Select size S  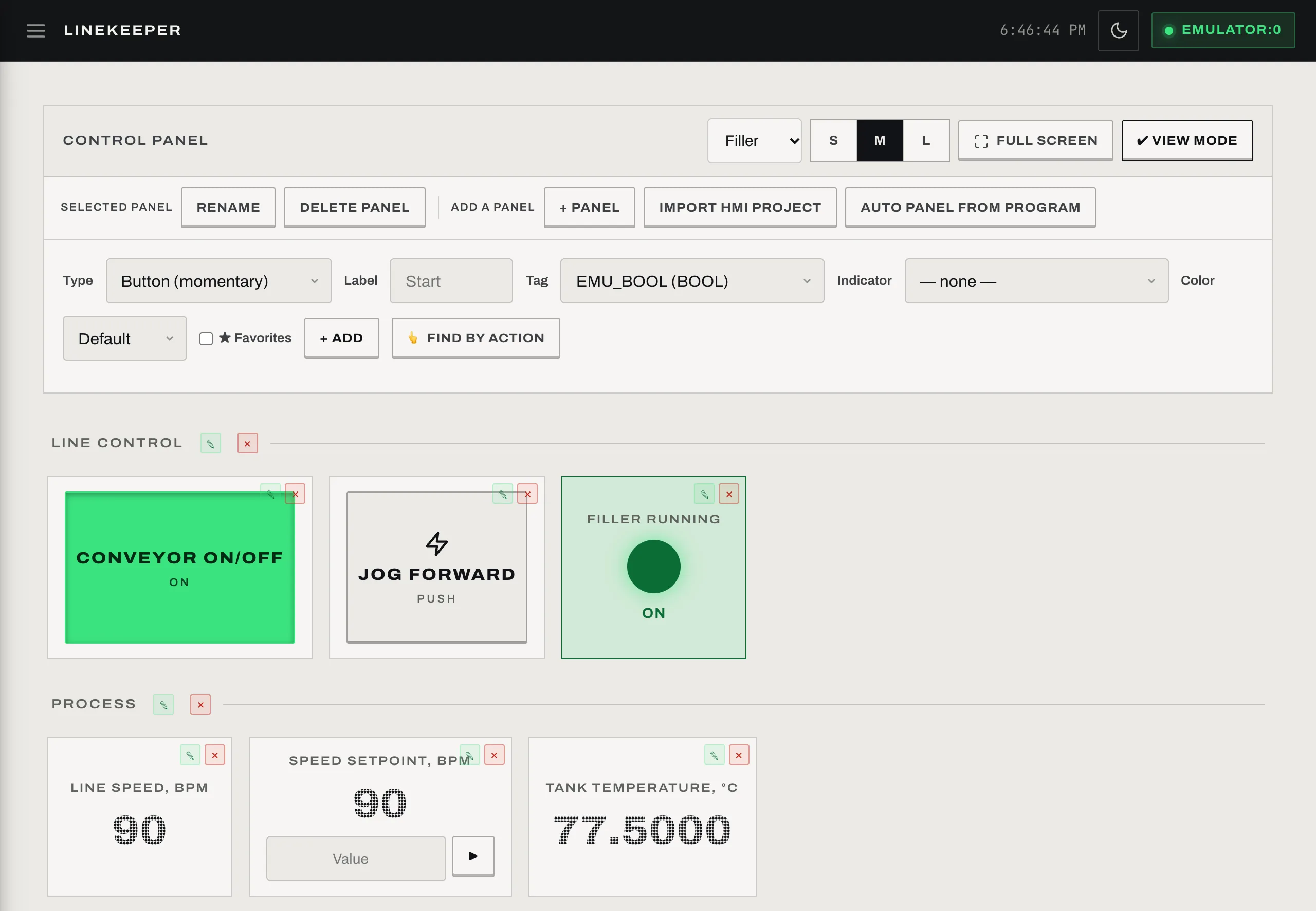833,140
